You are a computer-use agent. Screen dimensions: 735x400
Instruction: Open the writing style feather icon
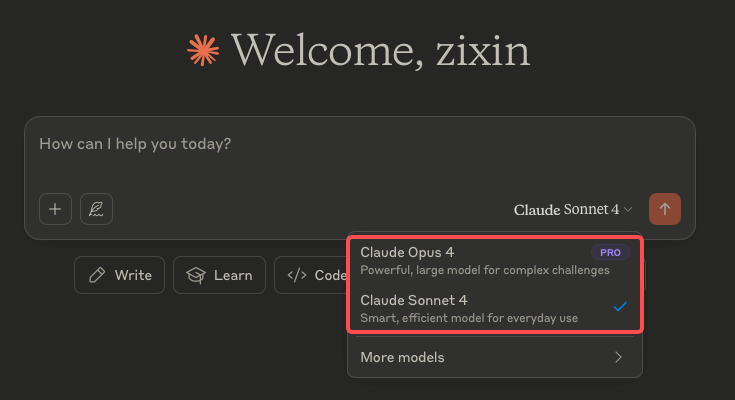point(97,209)
